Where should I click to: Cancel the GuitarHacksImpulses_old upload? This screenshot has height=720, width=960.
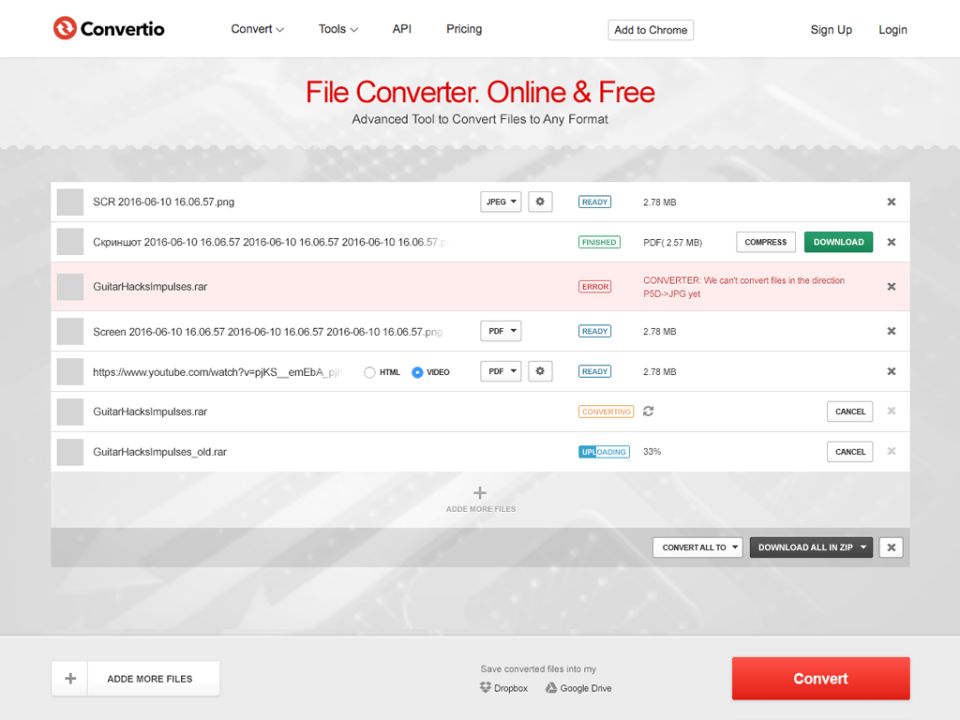pyautogui.click(x=849, y=451)
